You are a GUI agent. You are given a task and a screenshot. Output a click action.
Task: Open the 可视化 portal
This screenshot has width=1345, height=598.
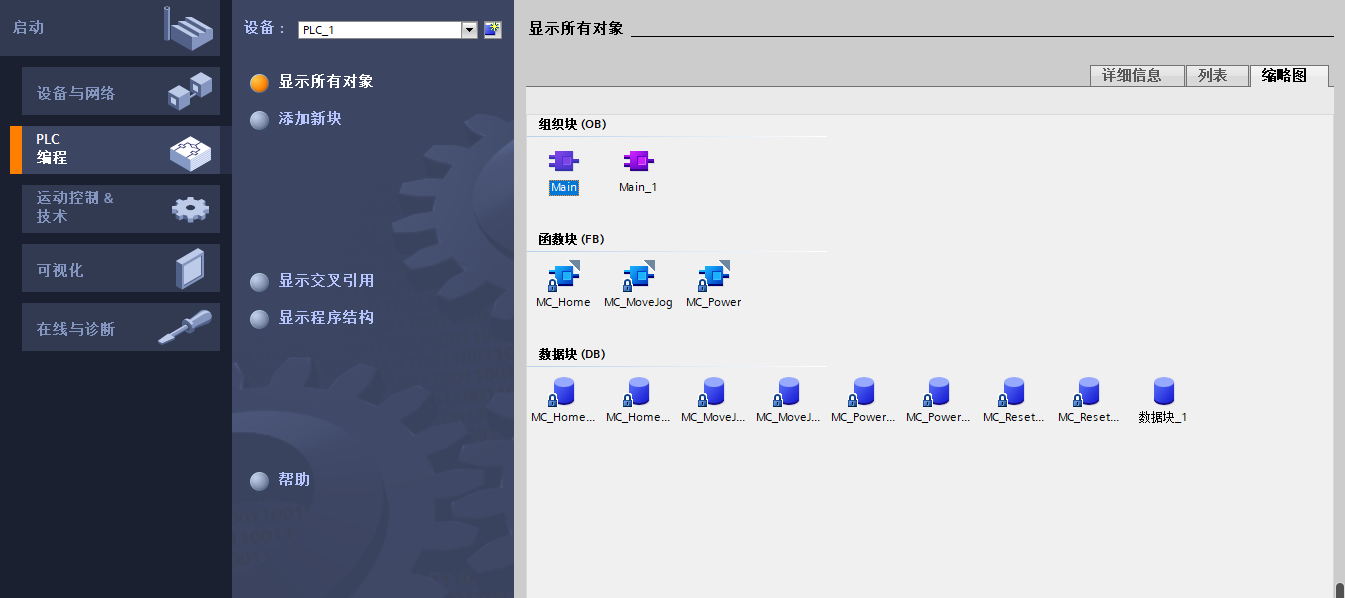pos(121,270)
